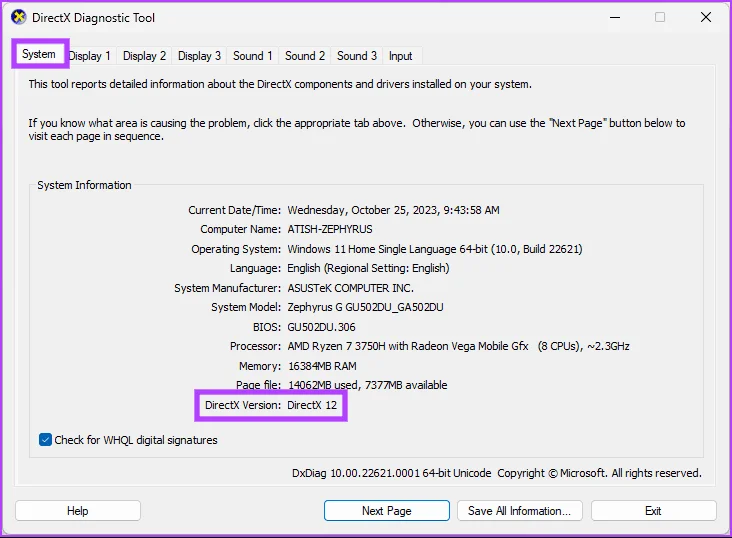
Task: Minimize the DirectX Diagnostic Tool window
Action: click(x=615, y=18)
